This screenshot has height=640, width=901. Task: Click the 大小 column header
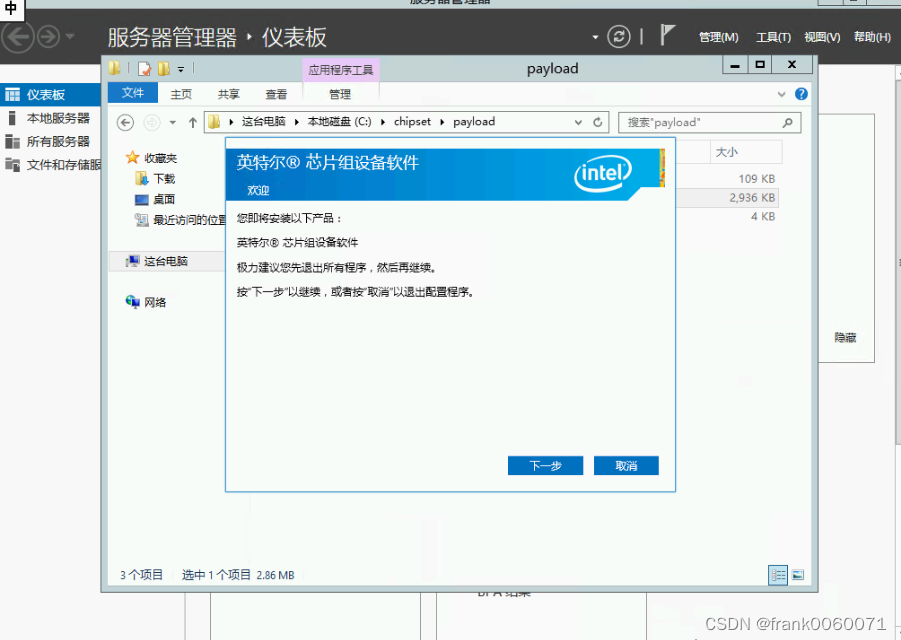click(746, 152)
